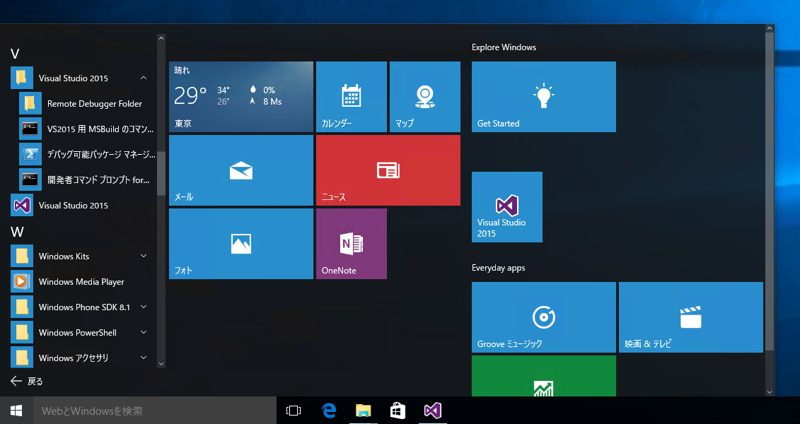This screenshot has width=800, height=424.
Task: Click the Everyday apps group title
Action: (498, 268)
